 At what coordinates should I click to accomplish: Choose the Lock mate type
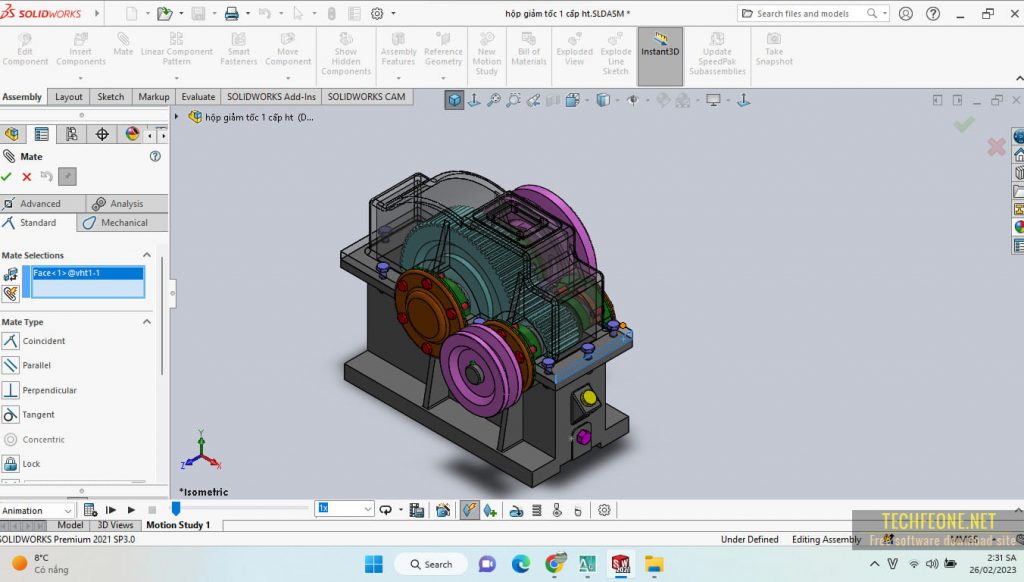(x=31, y=464)
